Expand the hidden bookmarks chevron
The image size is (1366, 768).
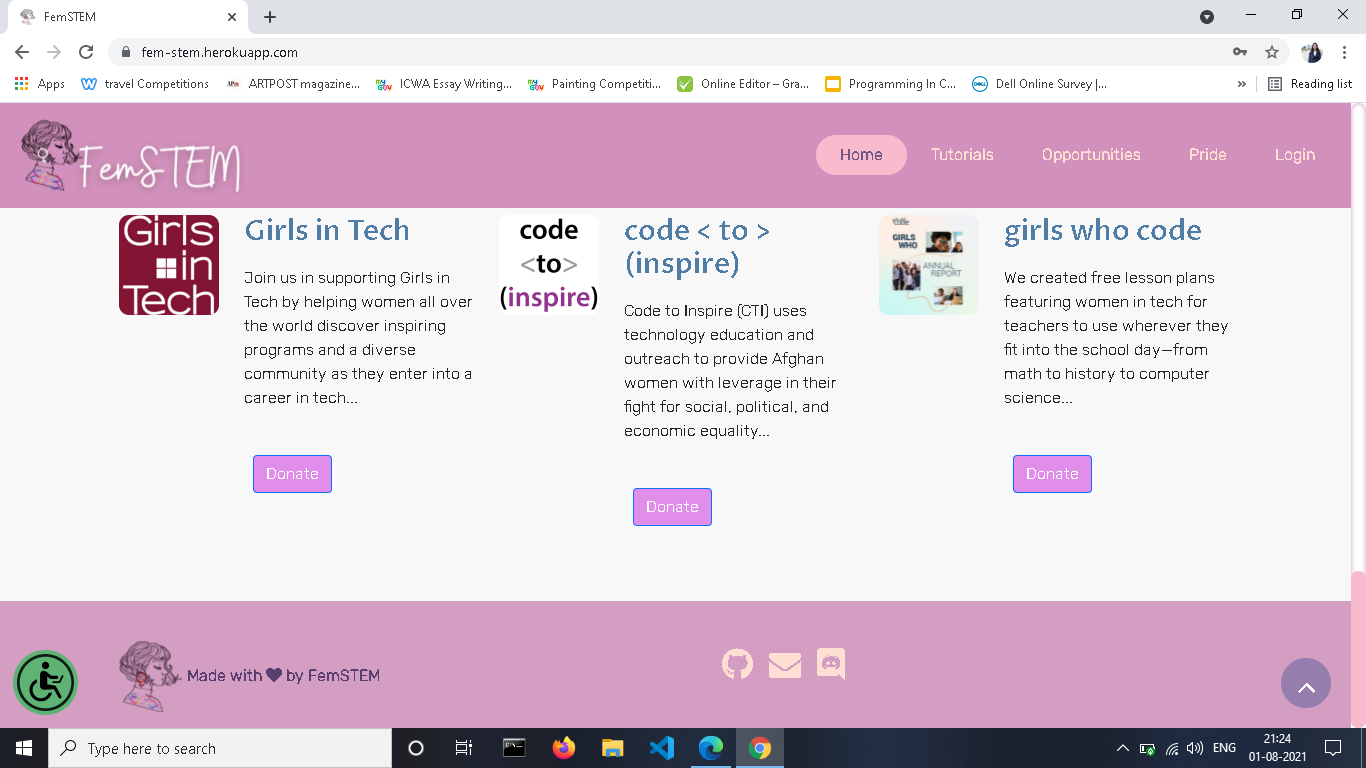tap(1242, 84)
